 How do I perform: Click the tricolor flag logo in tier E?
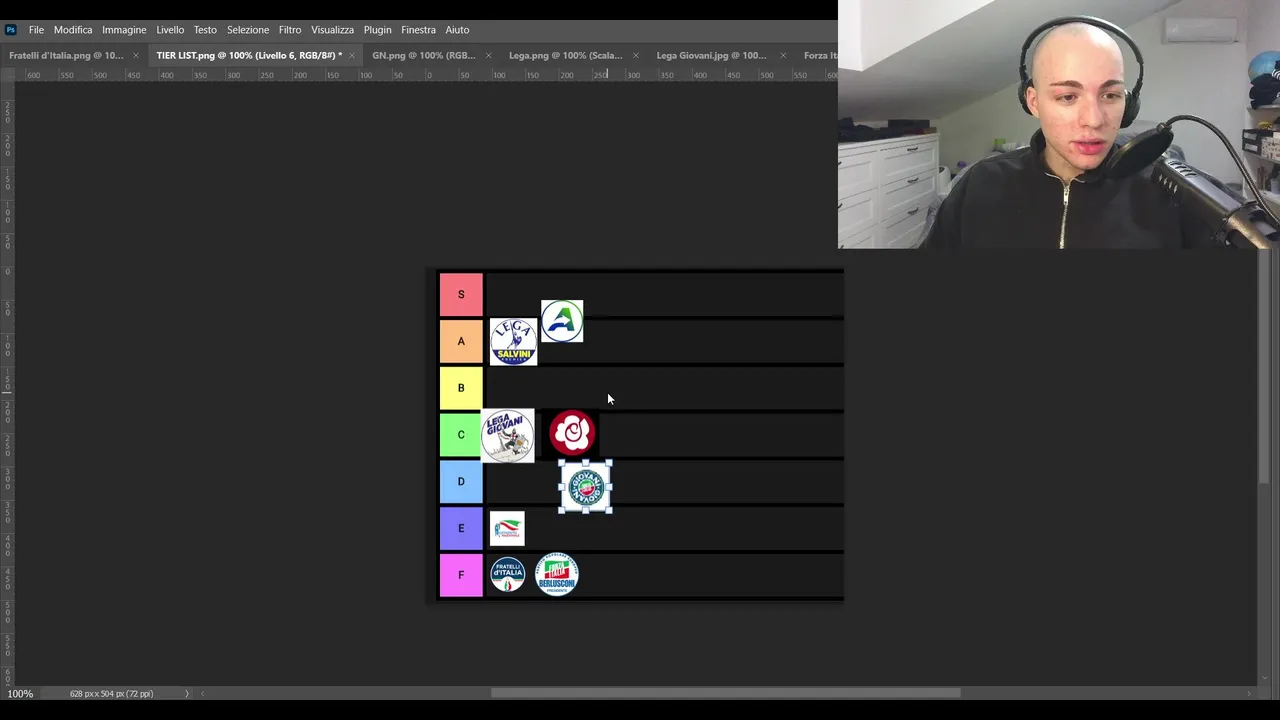pyautogui.click(x=507, y=528)
